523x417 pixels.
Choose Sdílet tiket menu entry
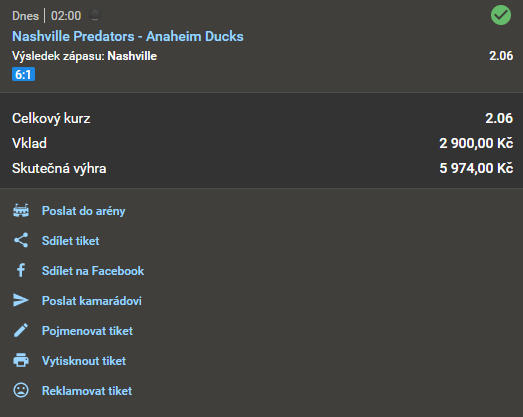pyautogui.click(x=70, y=241)
